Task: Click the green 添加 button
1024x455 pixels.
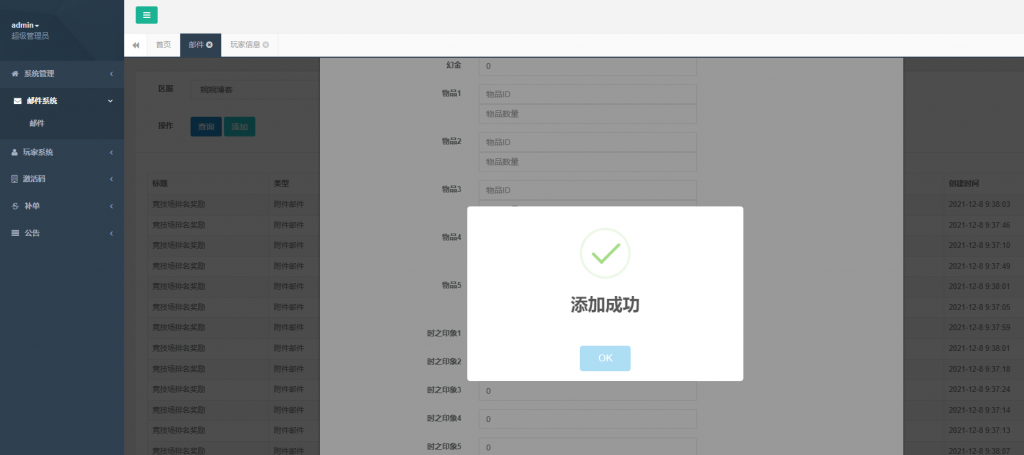Action: [239, 127]
